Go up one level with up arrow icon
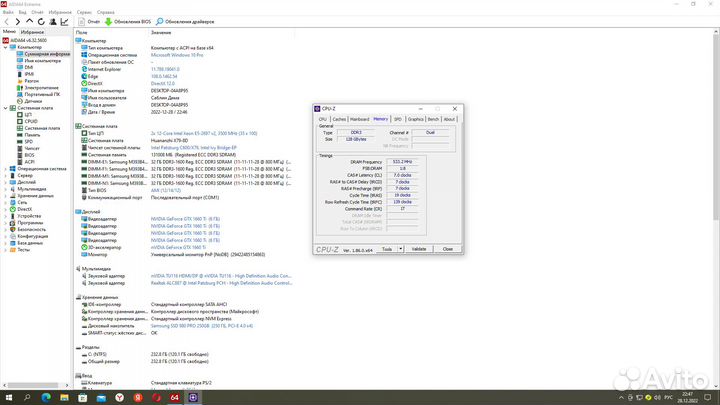Image resolution: width=720 pixels, height=405 pixels. point(29,22)
